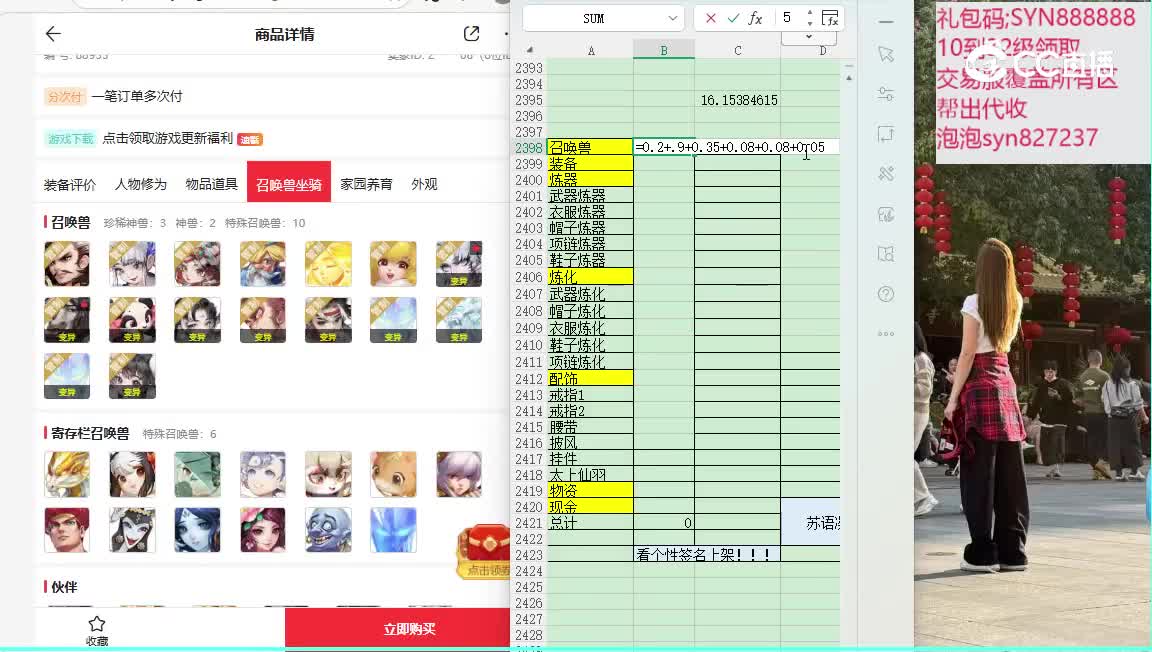Open the golden dragon pet in 寄存栏召唤兽
The image size is (1152, 652).
[x=67, y=474]
